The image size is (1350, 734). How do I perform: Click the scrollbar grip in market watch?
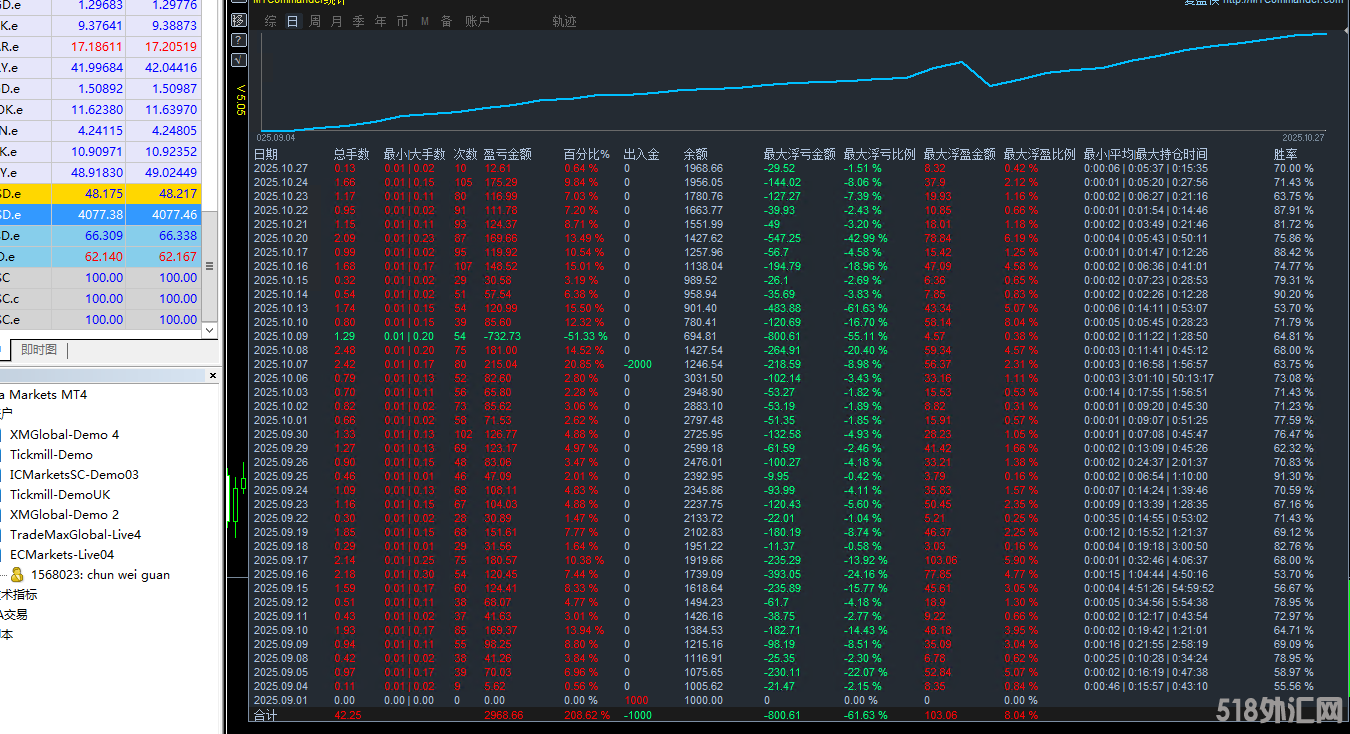tap(209, 266)
